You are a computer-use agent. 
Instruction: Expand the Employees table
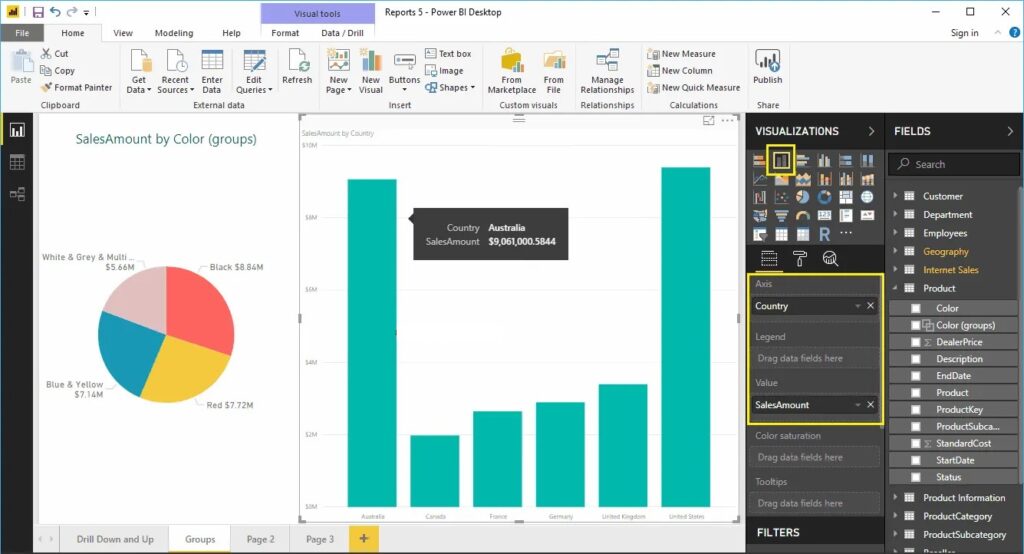click(895, 232)
